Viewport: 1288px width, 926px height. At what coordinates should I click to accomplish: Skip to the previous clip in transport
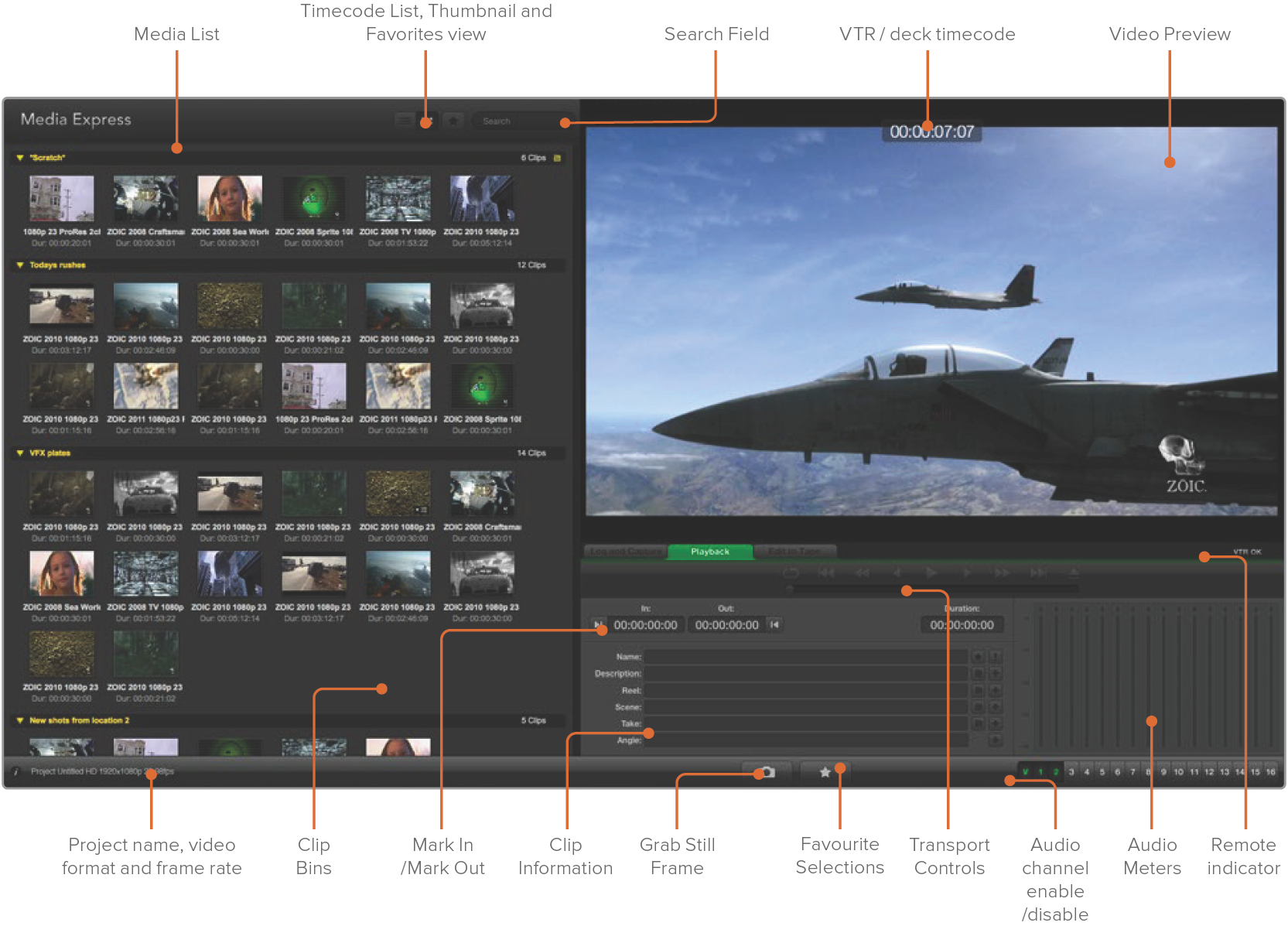pyautogui.click(x=826, y=573)
